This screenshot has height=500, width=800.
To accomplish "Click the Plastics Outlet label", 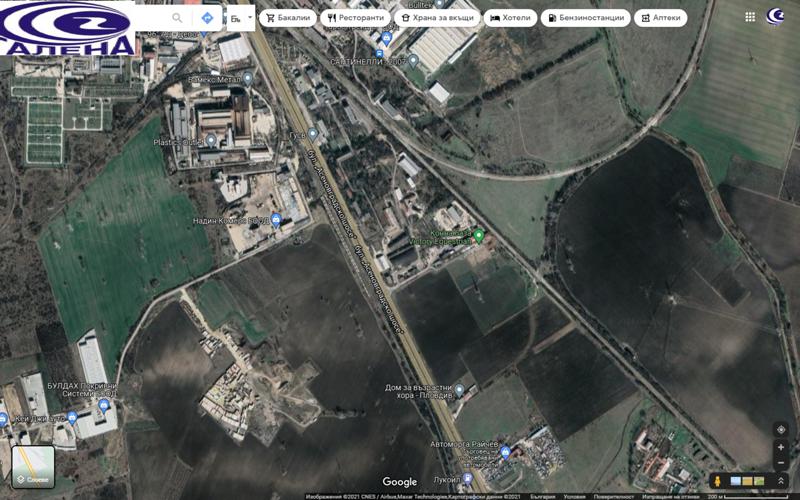I will point(179,142).
